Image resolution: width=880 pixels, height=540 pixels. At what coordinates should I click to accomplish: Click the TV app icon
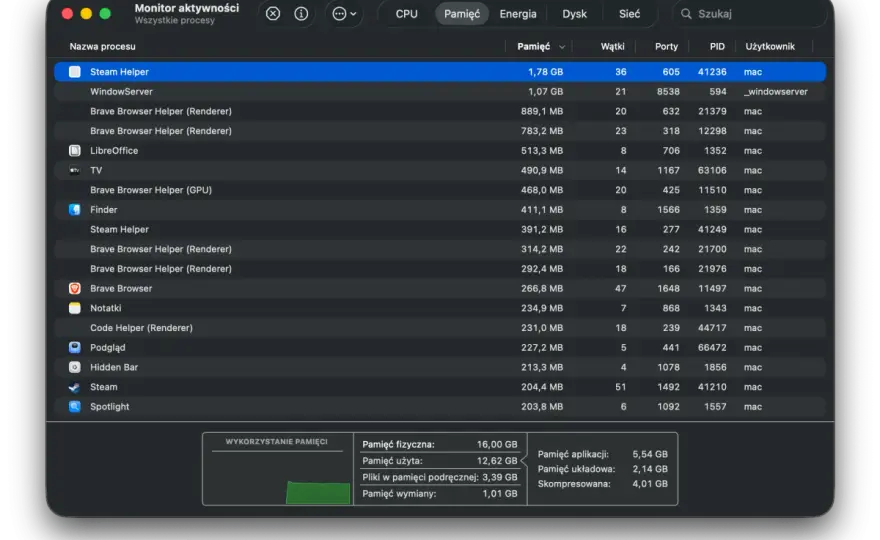[75, 170]
